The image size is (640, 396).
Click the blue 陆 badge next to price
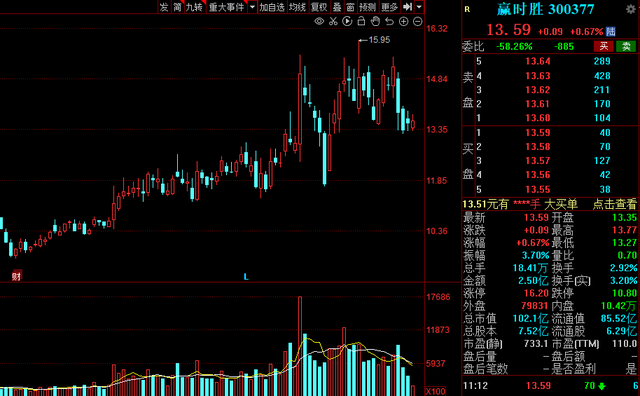(611, 31)
